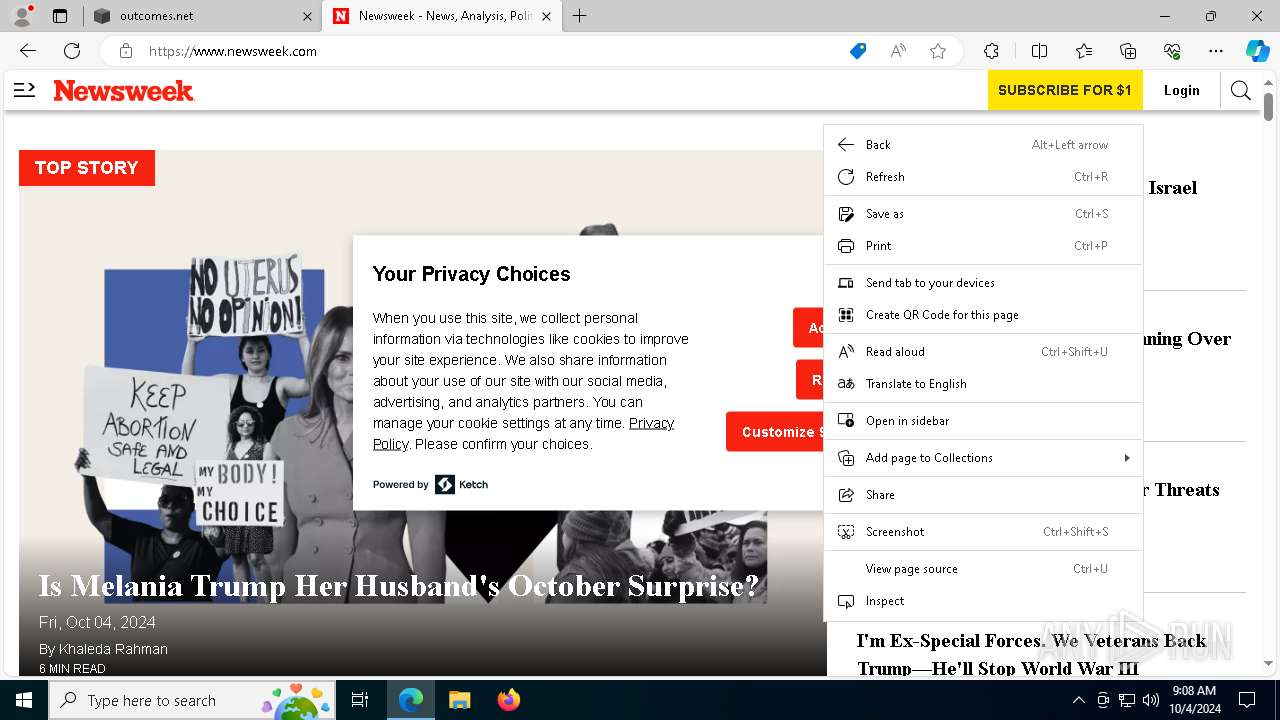
Task: Open File Explorer from the taskbar
Action: [459, 700]
